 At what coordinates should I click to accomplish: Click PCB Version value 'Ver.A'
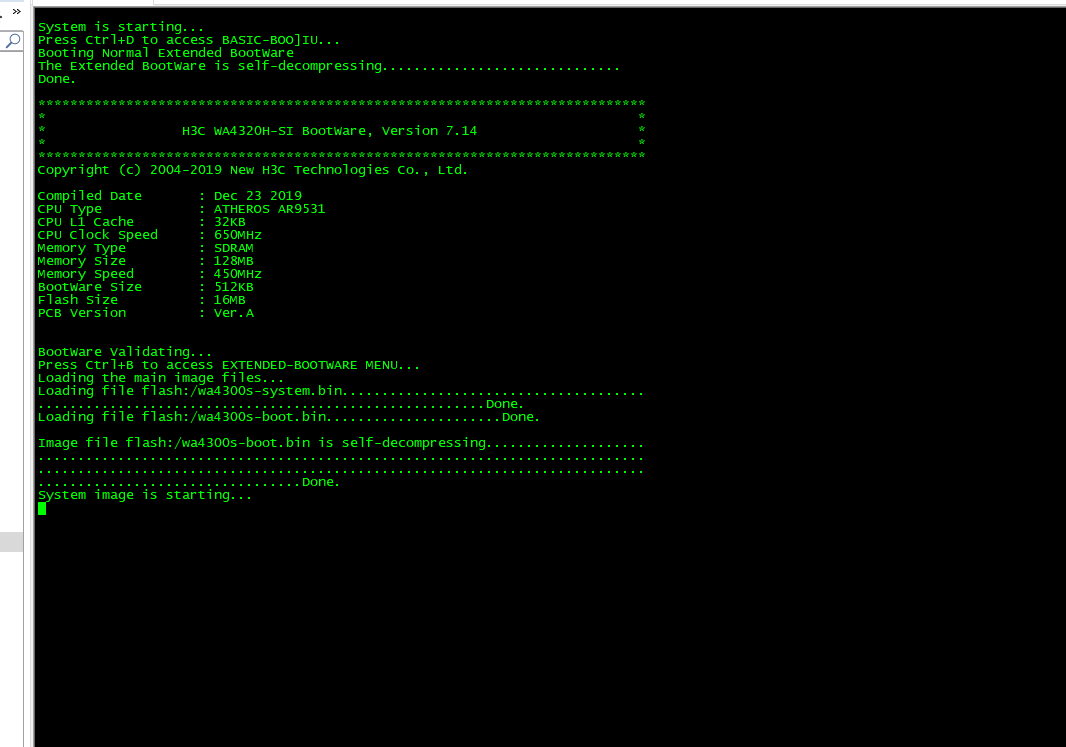pyautogui.click(x=234, y=313)
